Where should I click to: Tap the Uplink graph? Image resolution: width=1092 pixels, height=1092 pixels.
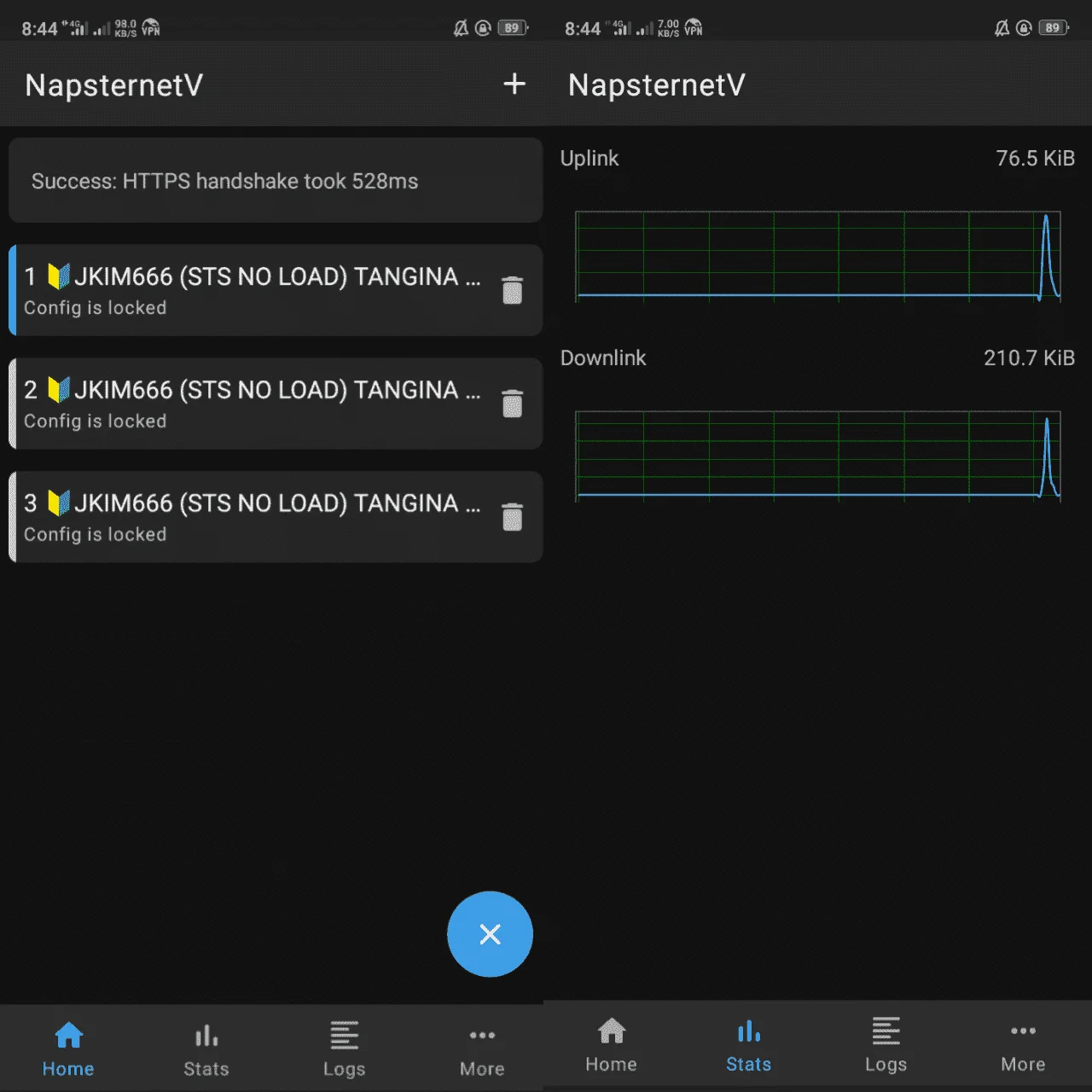[817, 256]
